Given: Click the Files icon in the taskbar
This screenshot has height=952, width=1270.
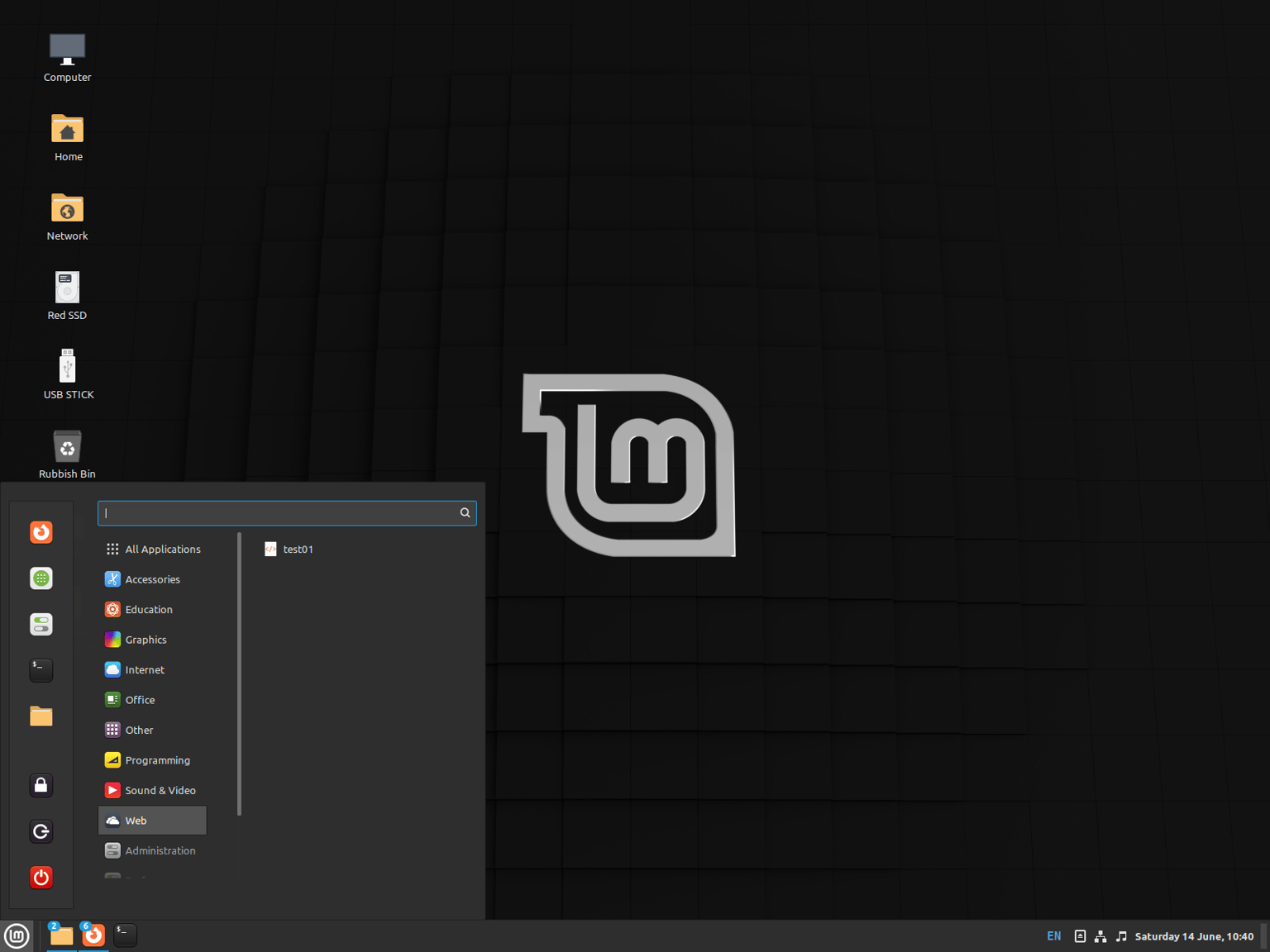Looking at the screenshot, I should pos(61,935).
